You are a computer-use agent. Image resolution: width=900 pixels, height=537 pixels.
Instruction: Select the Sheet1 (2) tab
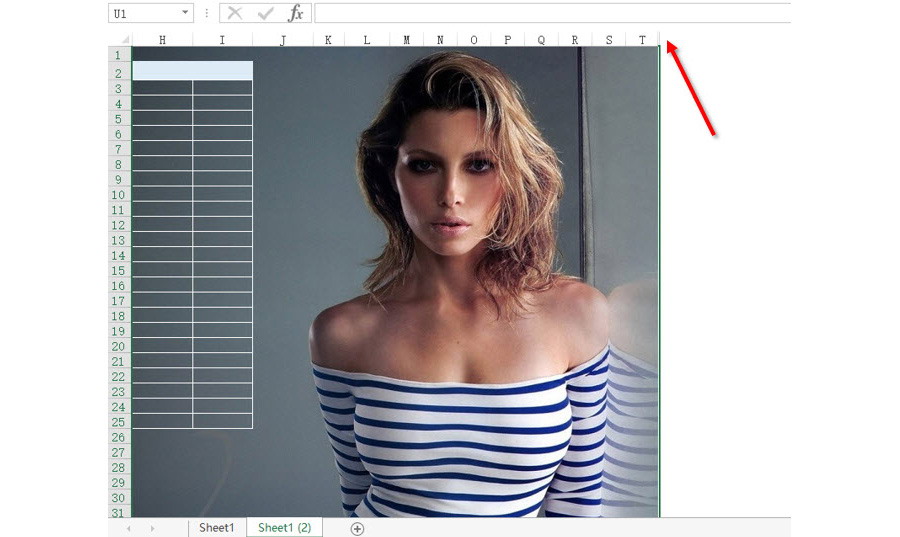(284, 528)
